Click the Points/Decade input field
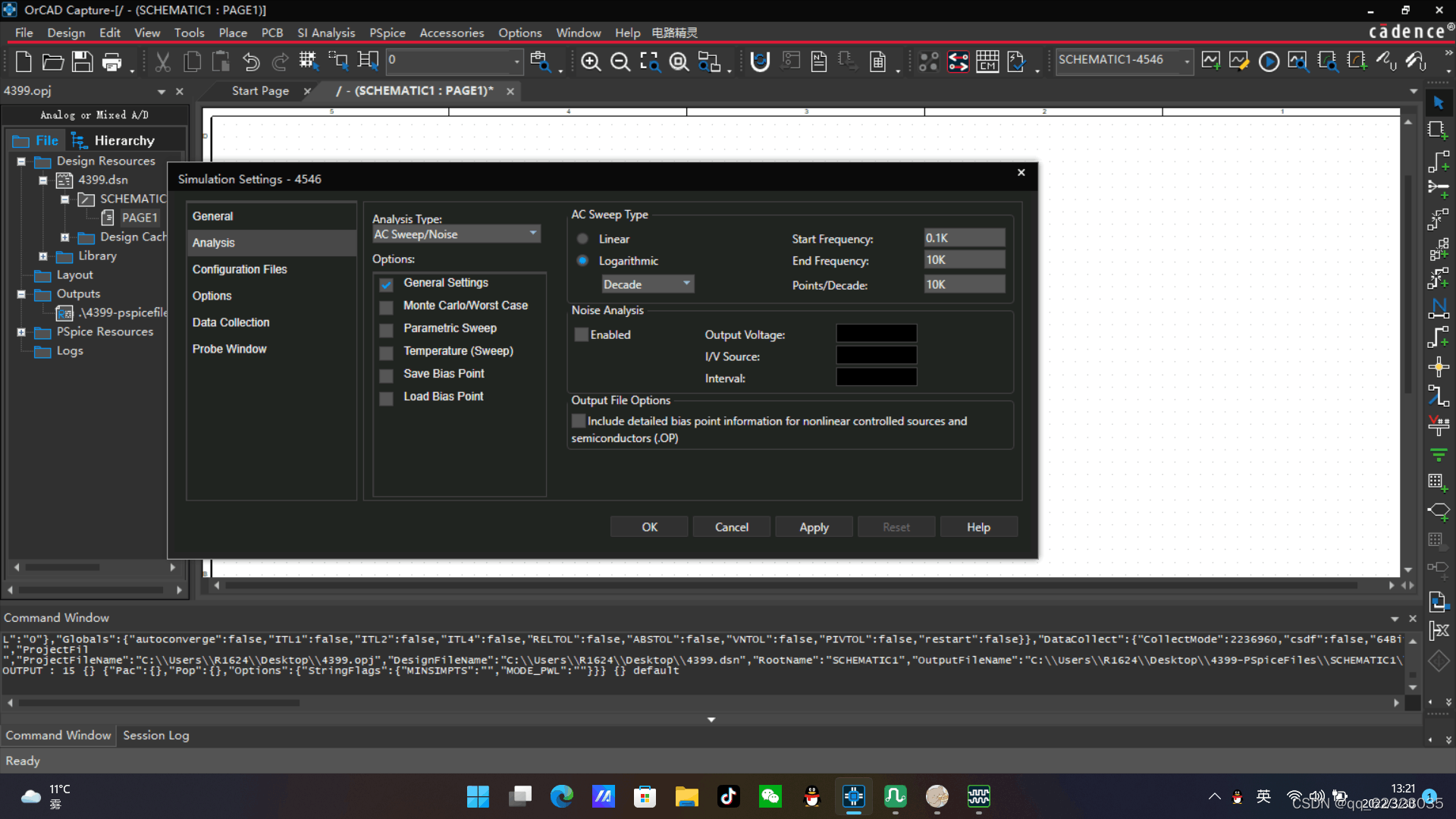This screenshot has height=819, width=1456. [x=964, y=284]
